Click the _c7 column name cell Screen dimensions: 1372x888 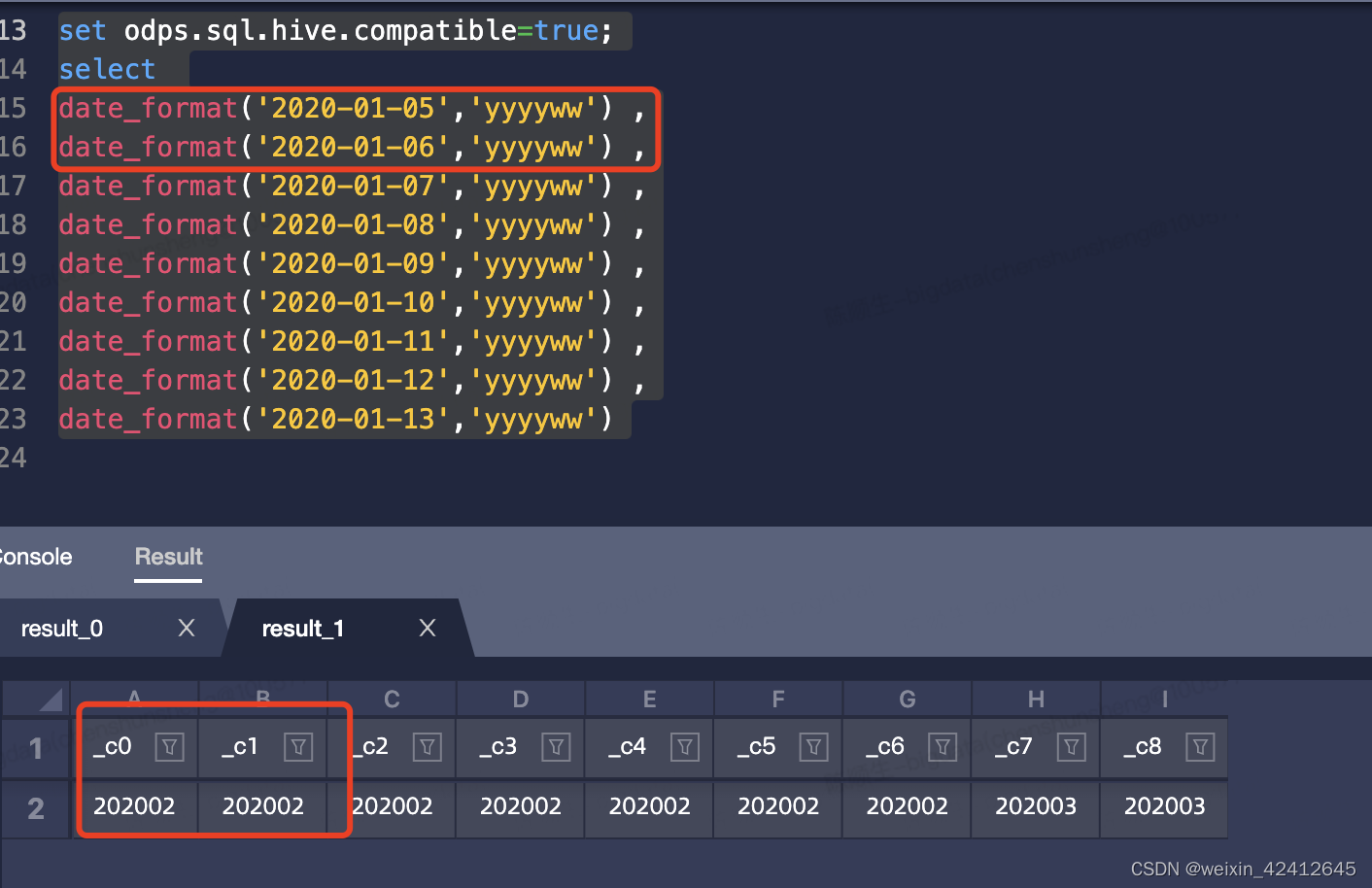pyautogui.click(x=1036, y=747)
